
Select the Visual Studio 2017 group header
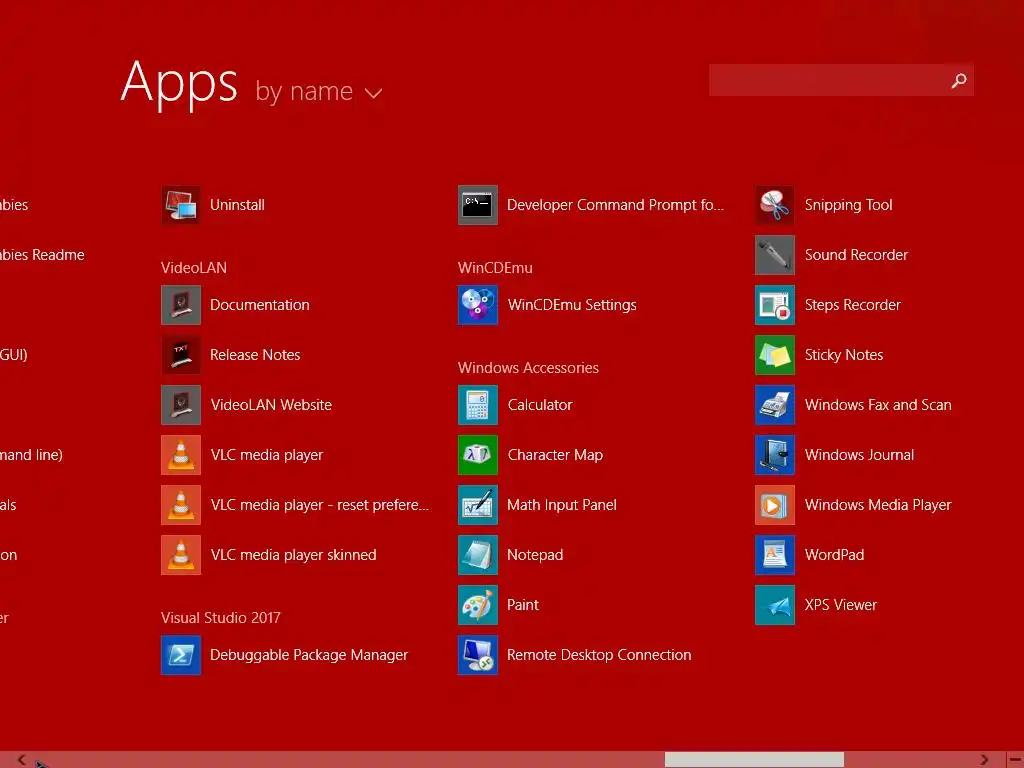221,618
